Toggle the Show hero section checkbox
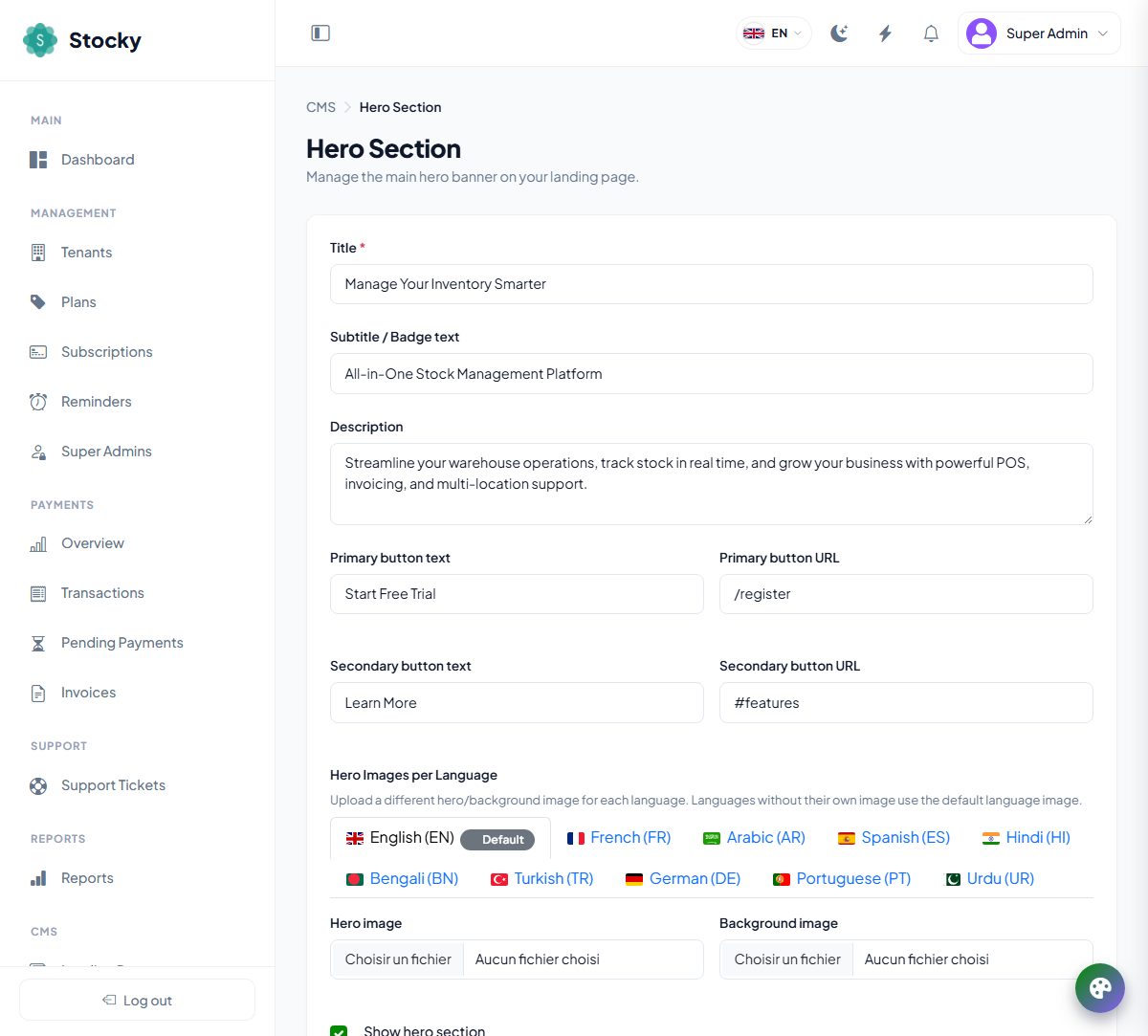The image size is (1148, 1036). tap(339, 1030)
